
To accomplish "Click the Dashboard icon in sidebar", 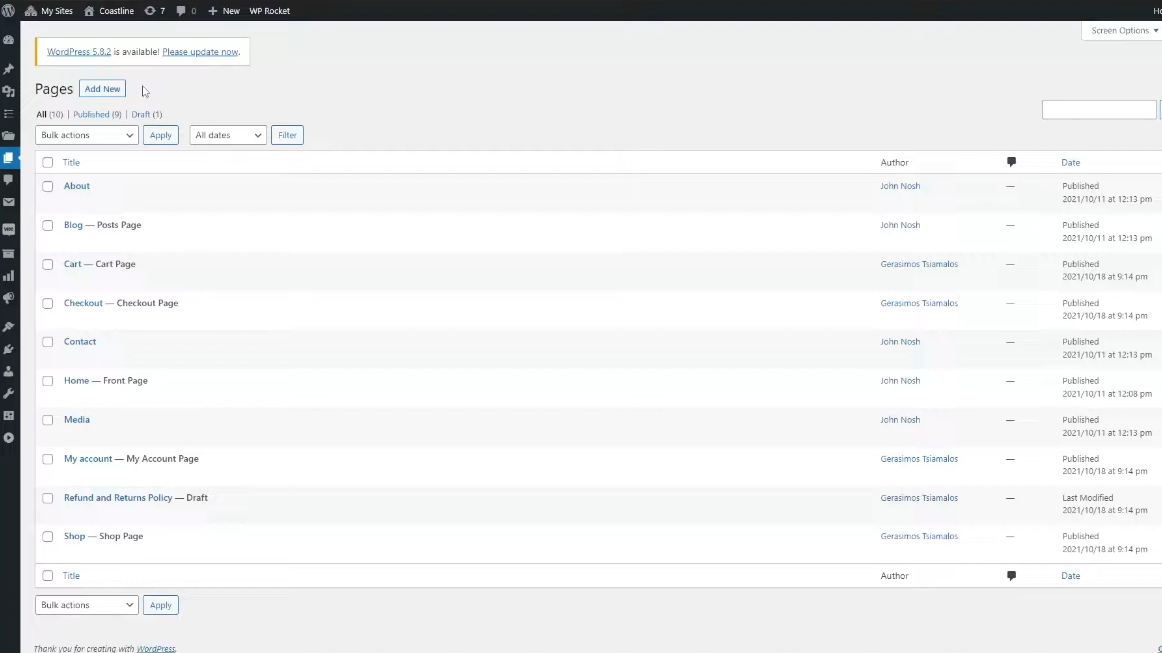I will 9,40.
